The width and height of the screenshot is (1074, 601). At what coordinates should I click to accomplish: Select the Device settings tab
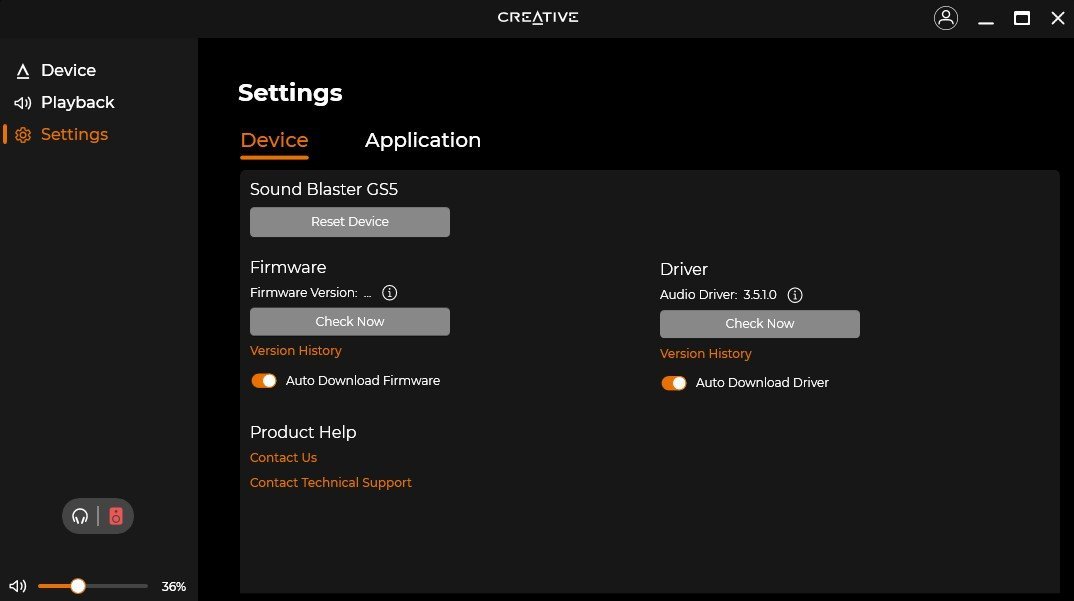pos(274,141)
